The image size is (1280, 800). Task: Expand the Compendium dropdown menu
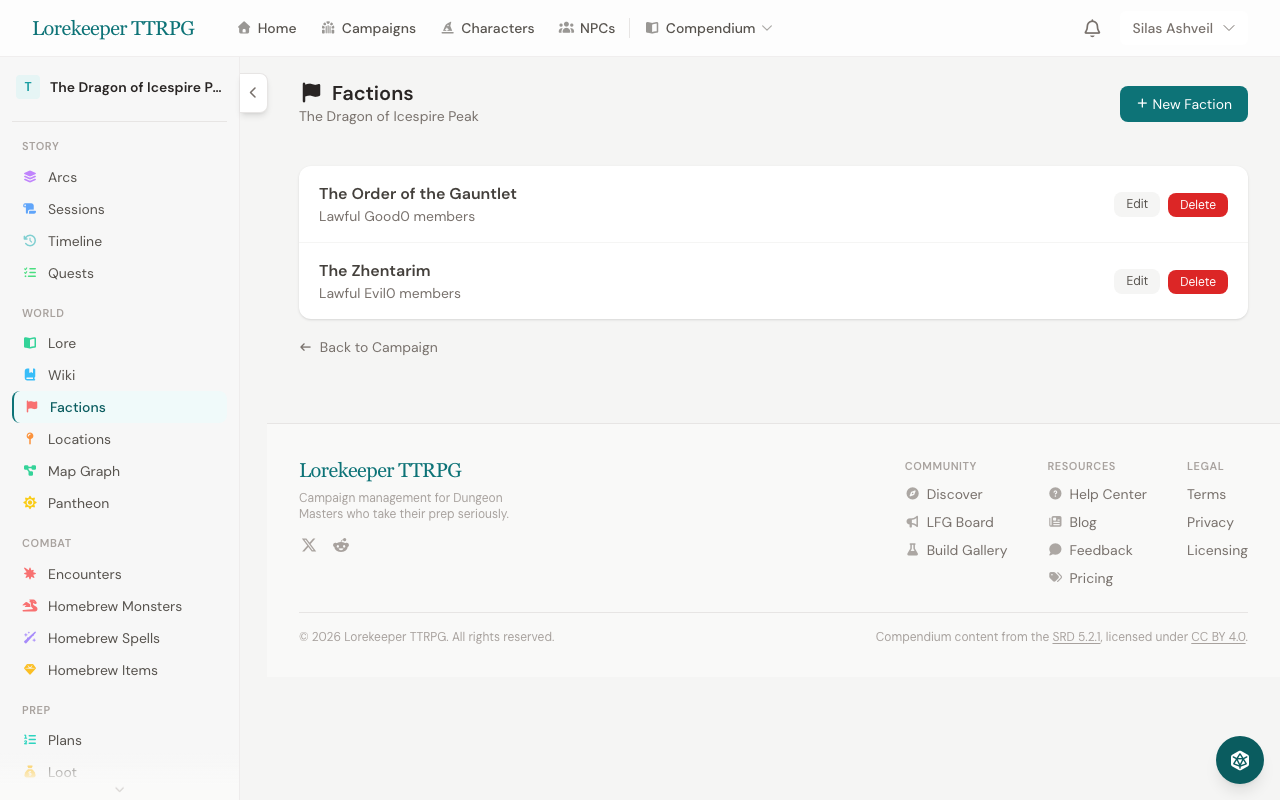point(709,28)
